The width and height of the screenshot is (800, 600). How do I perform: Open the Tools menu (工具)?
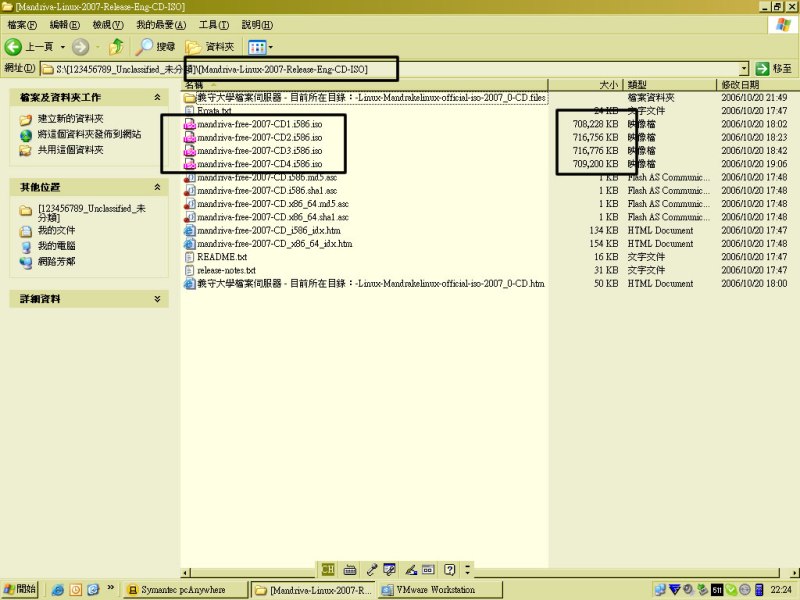click(x=214, y=24)
